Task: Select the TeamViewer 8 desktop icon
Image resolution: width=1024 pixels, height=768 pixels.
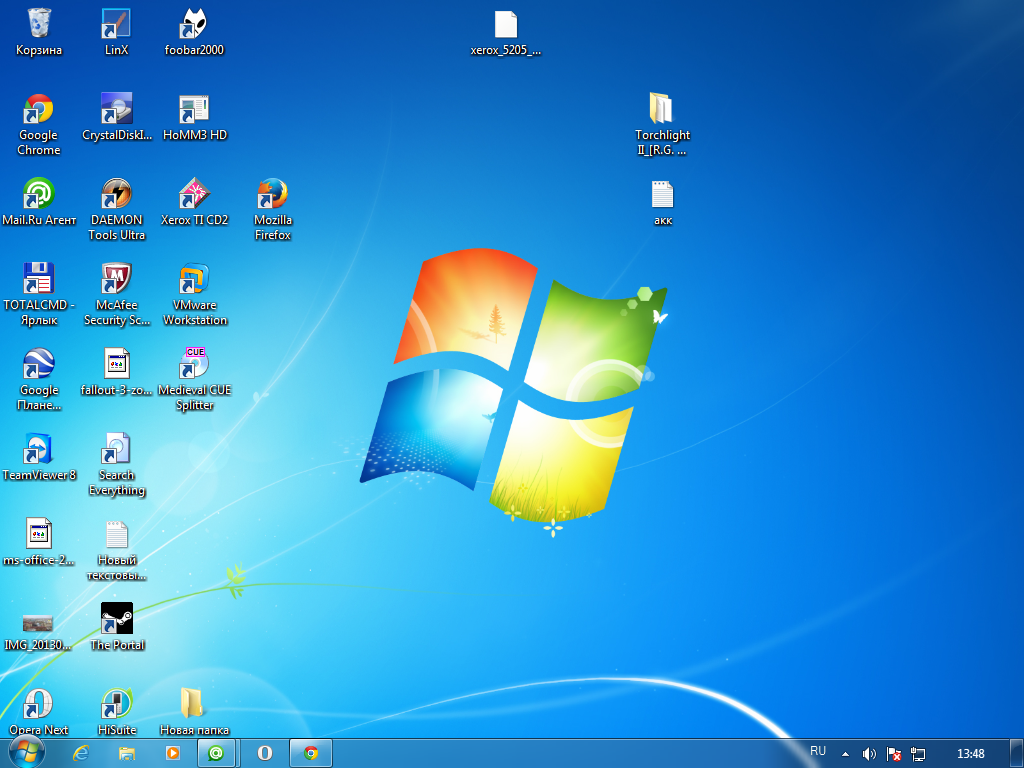Action: point(38,449)
